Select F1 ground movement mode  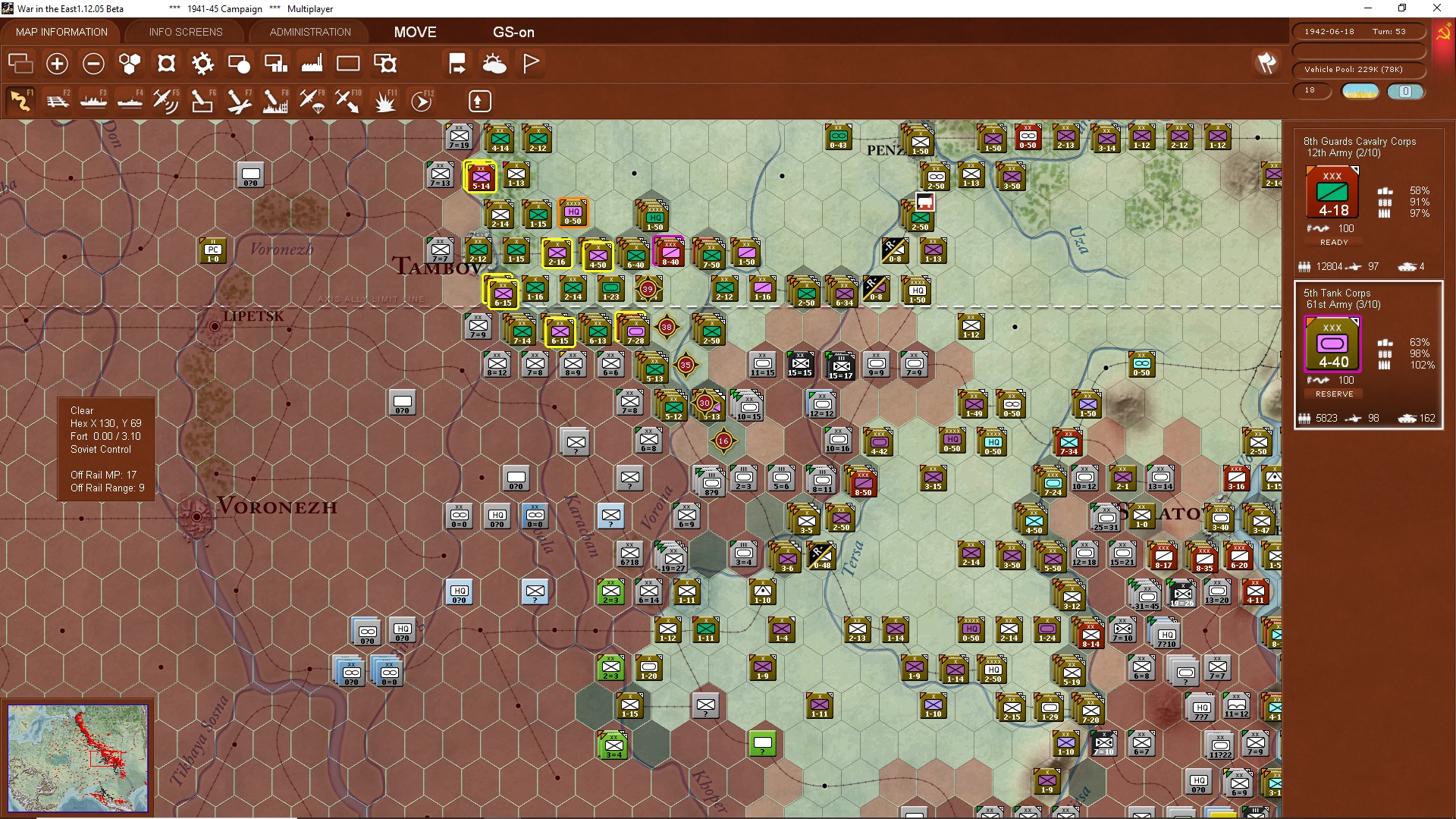coord(20,101)
